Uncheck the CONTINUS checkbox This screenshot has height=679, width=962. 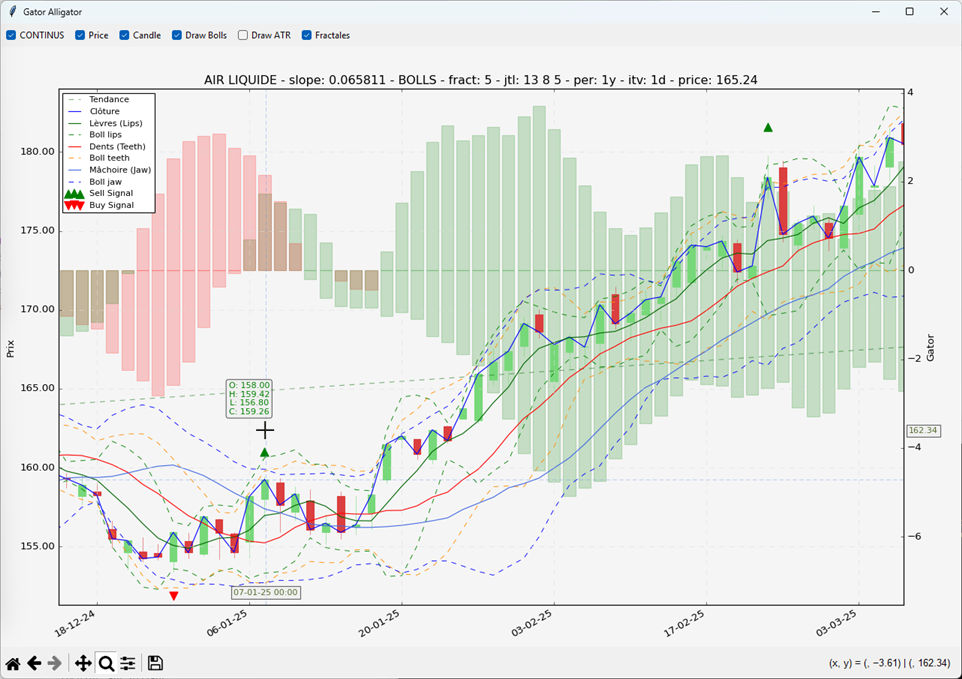pyautogui.click(x=12, y=35)
